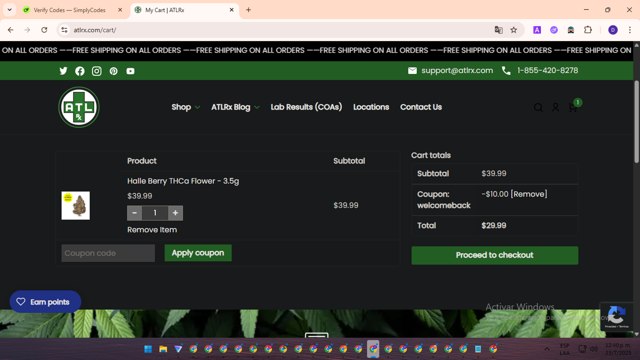Click the browser back arrow
Screen dimensions: 640x360
point(11,30)
